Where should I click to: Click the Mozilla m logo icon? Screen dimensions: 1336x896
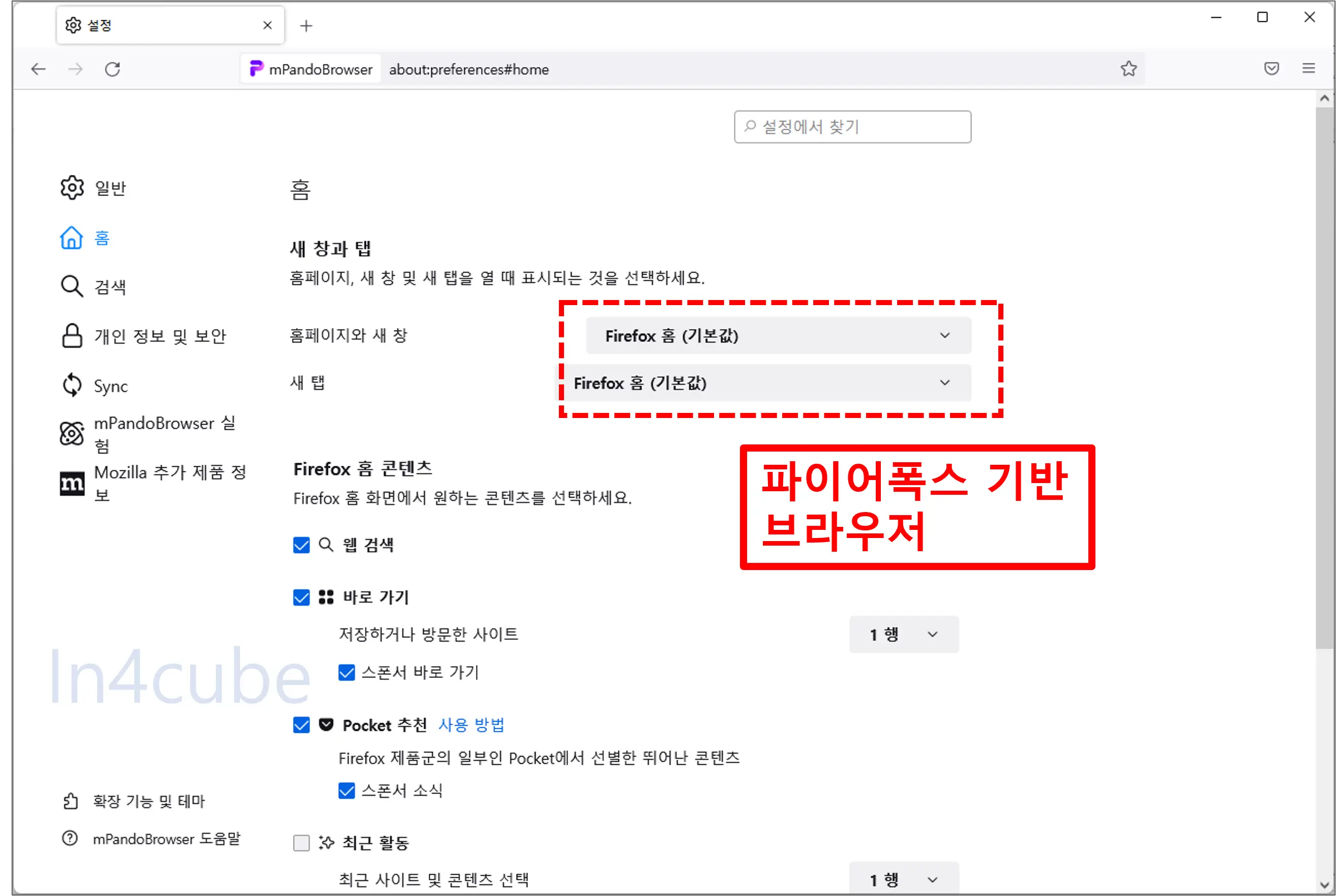point(72,484)
